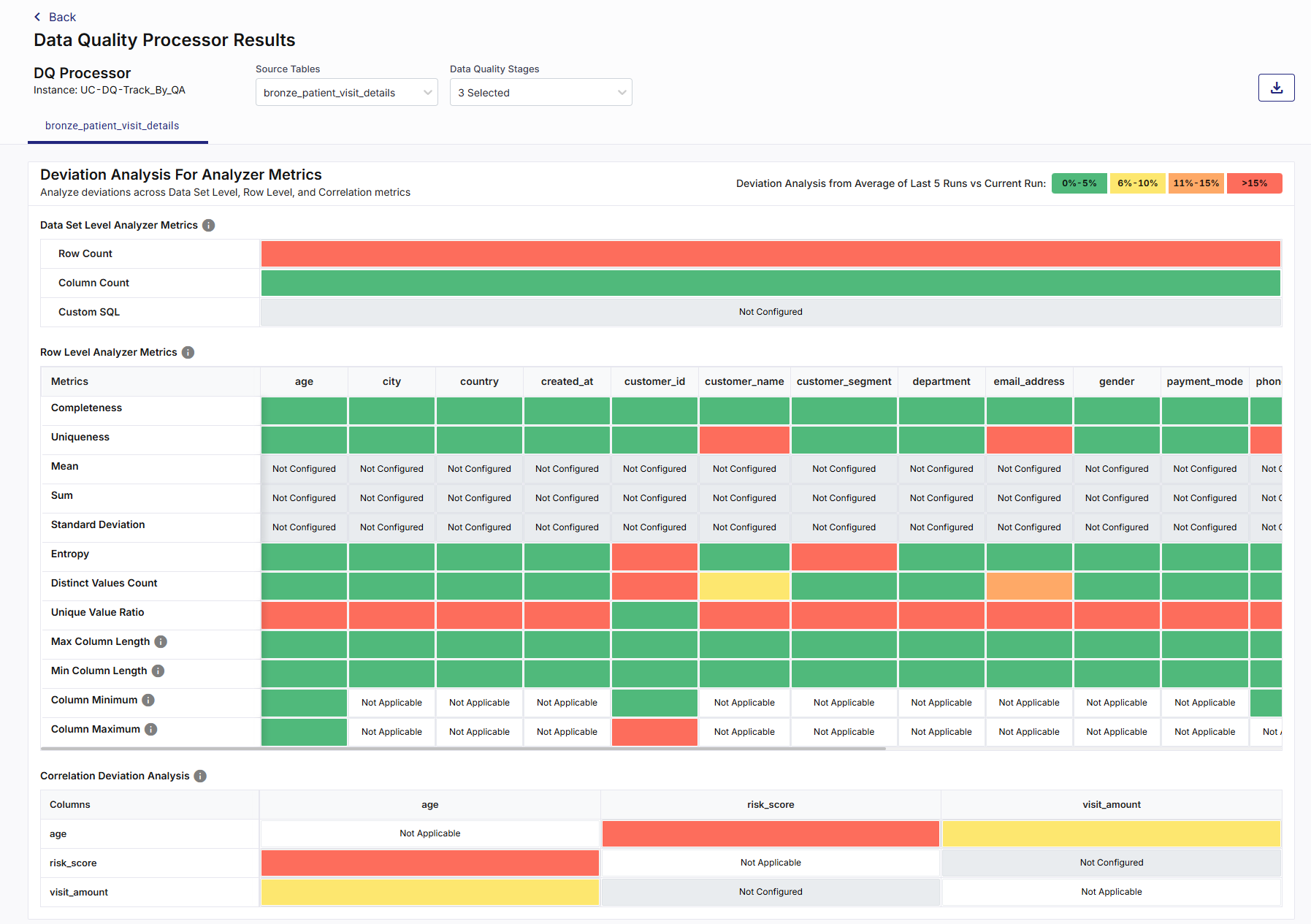Click orange Distinct Values Count cell for email_address
Screen dimensions: 1311x924
(1029, 586)
